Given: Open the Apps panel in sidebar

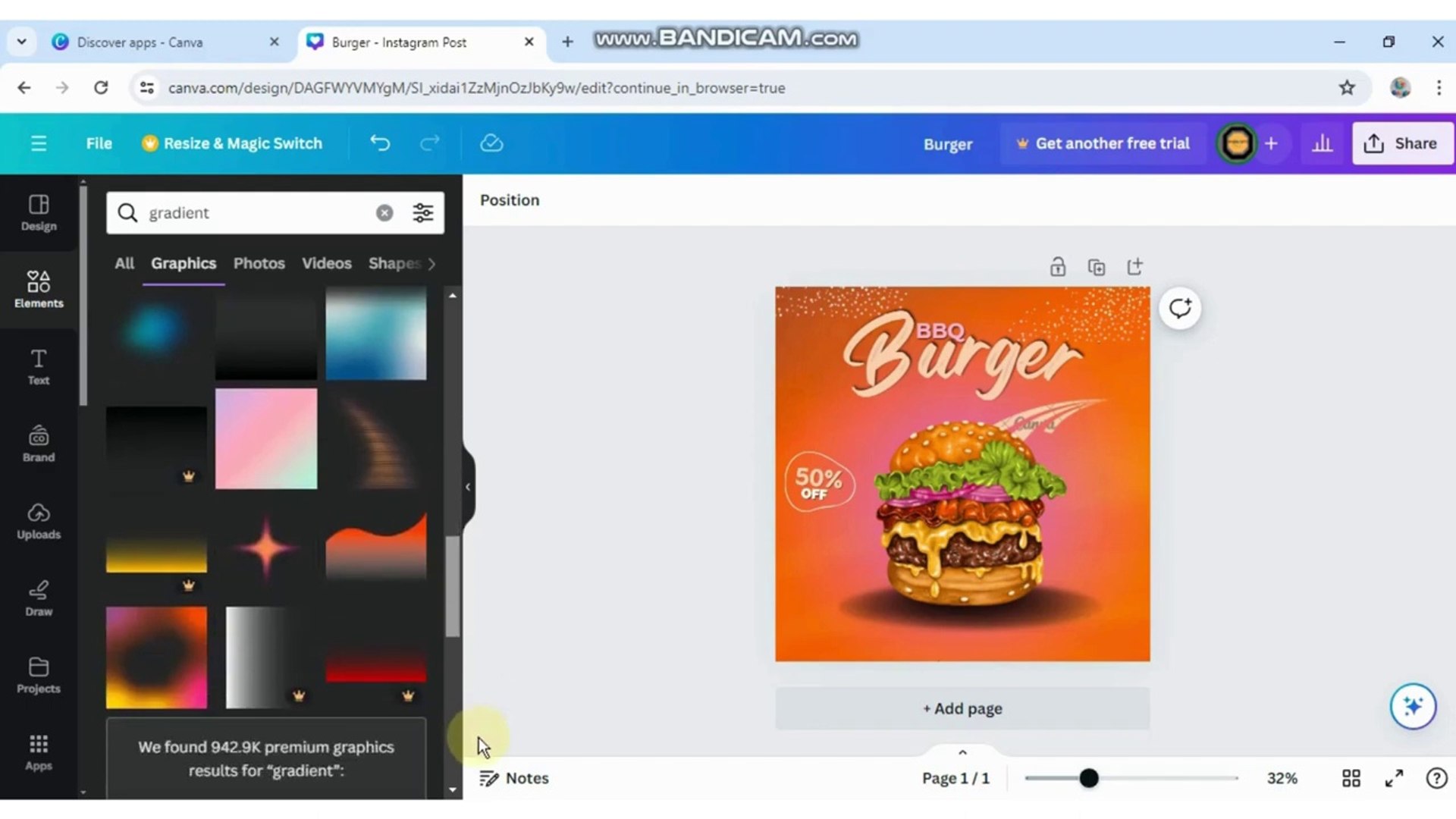Looking at the screenshot, I should click(x=38, y=752).
